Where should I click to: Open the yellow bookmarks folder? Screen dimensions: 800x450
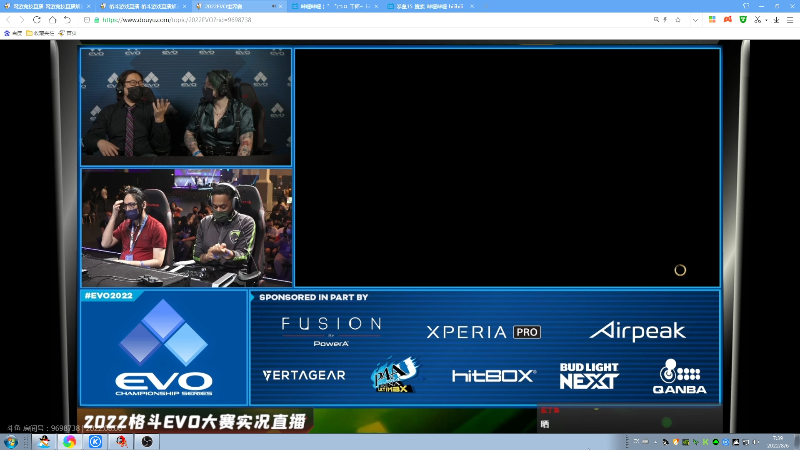tap(40, 33)
